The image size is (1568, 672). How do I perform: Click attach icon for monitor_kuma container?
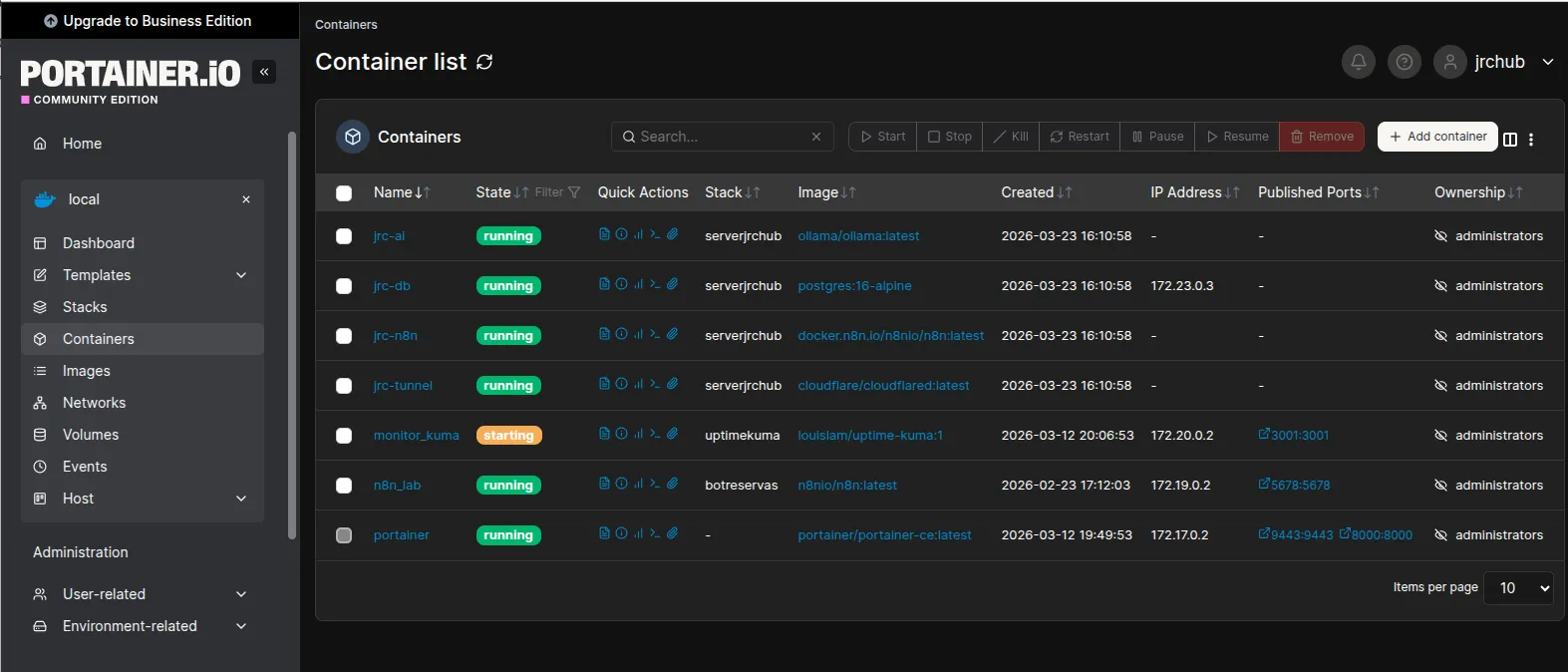(x=673, y=434)
